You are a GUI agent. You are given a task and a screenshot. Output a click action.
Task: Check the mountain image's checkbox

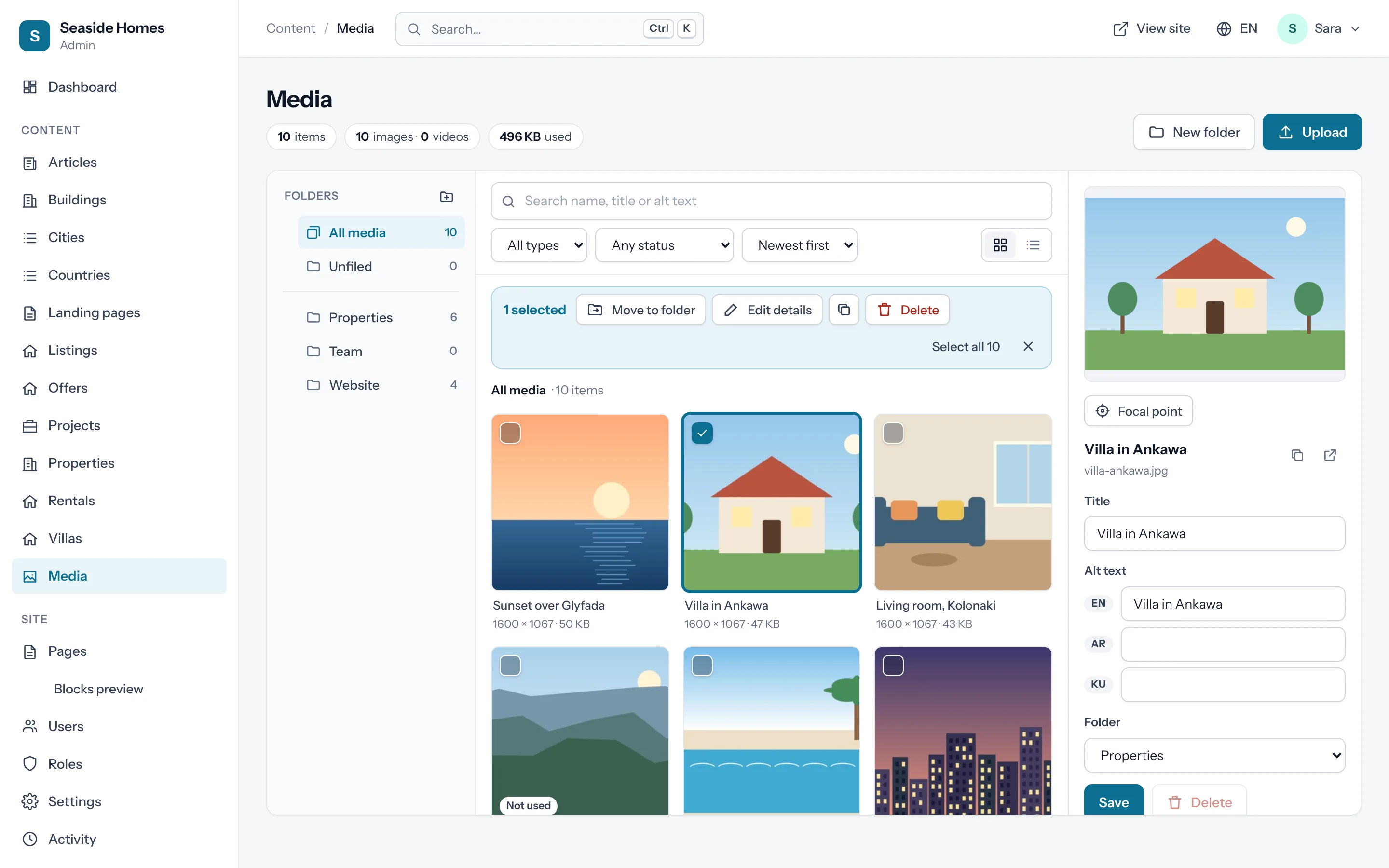click(510, 665)
